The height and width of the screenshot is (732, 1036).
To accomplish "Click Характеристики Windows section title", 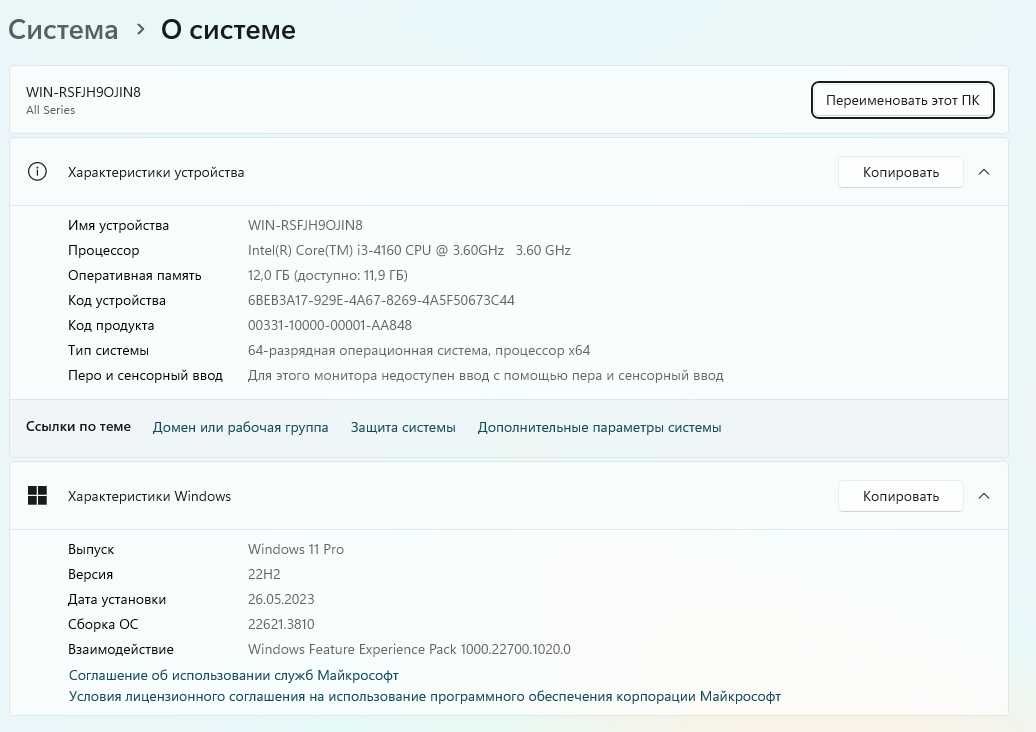I will coord(149,496).
